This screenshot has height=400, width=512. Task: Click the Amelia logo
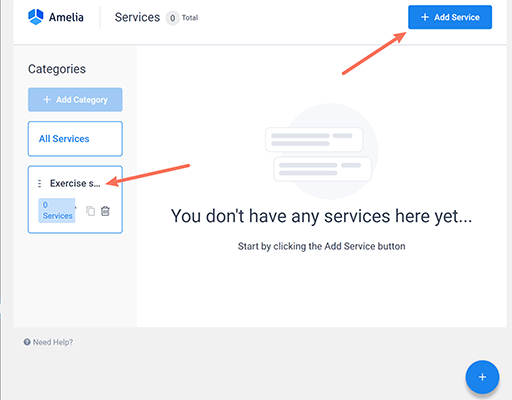pyautogui.click(x=56, y=17)
